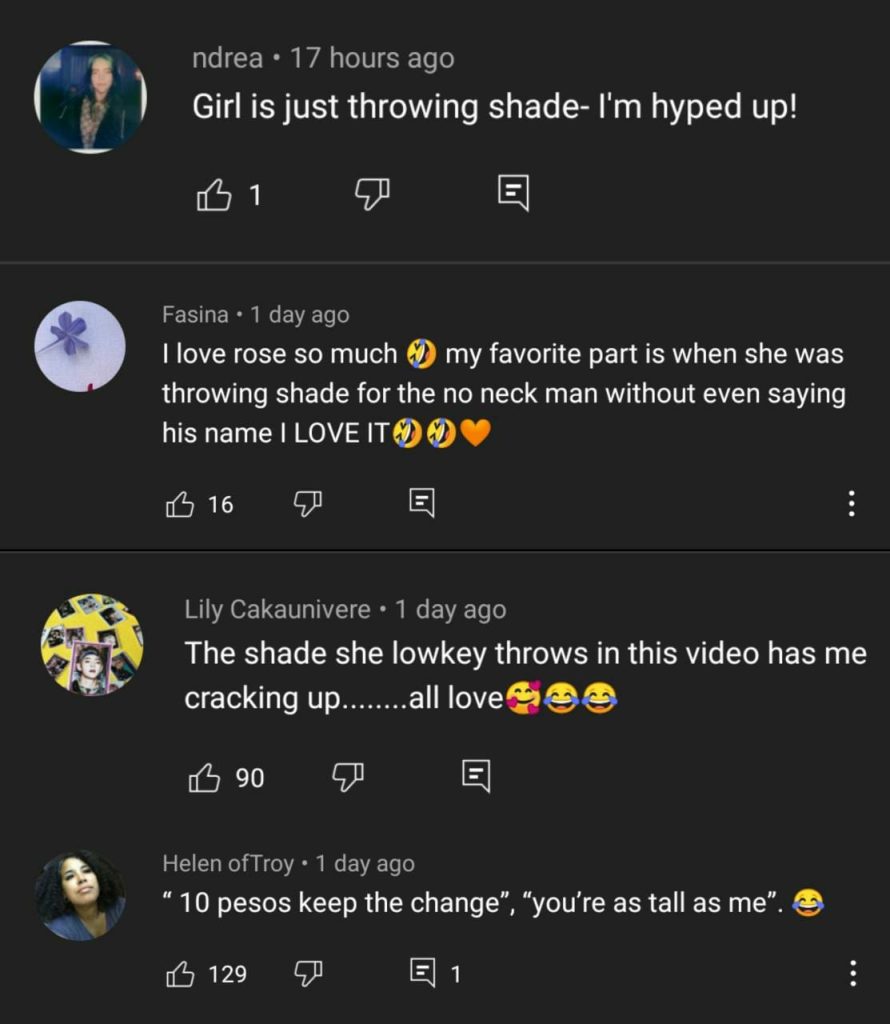Like Helen ofTroy's pesos comment
This screenshot has height=1024, width=890.
point(181,973)
